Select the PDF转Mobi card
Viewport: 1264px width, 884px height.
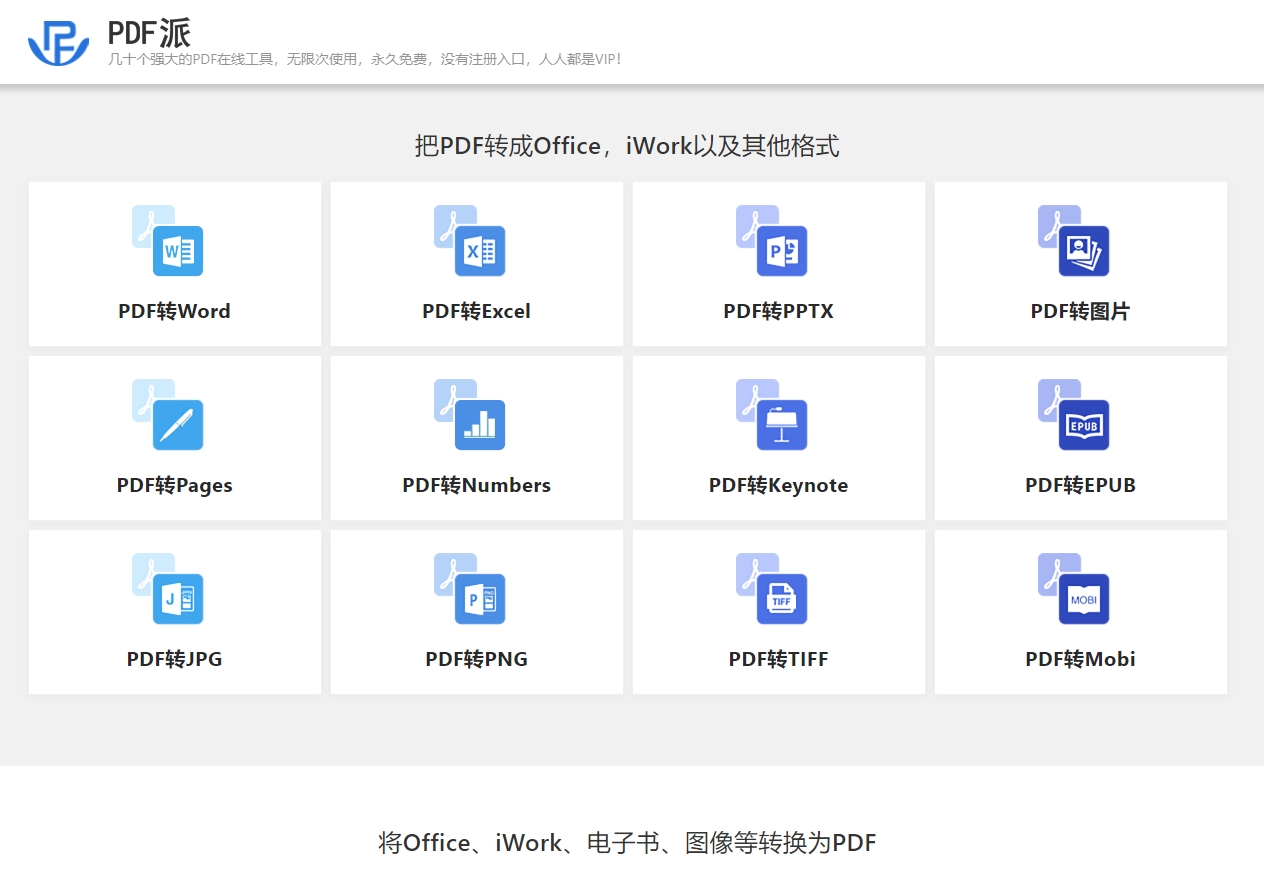[x=1081, y=612]
